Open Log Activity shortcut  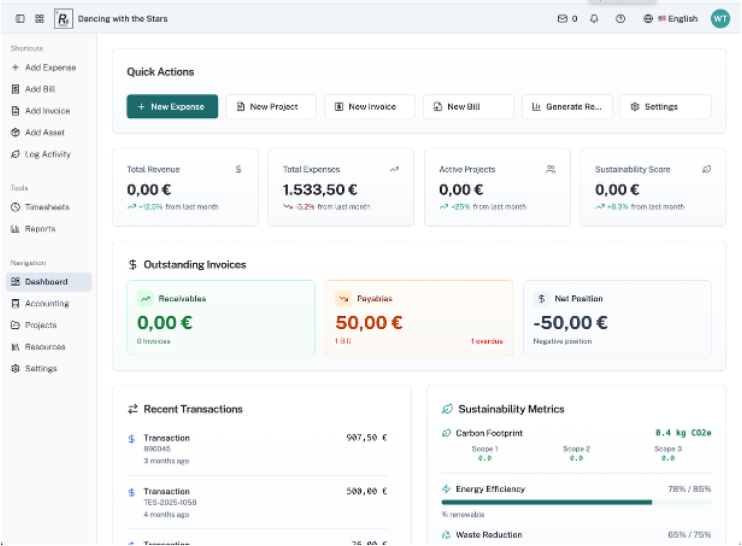tap(47, 154)
